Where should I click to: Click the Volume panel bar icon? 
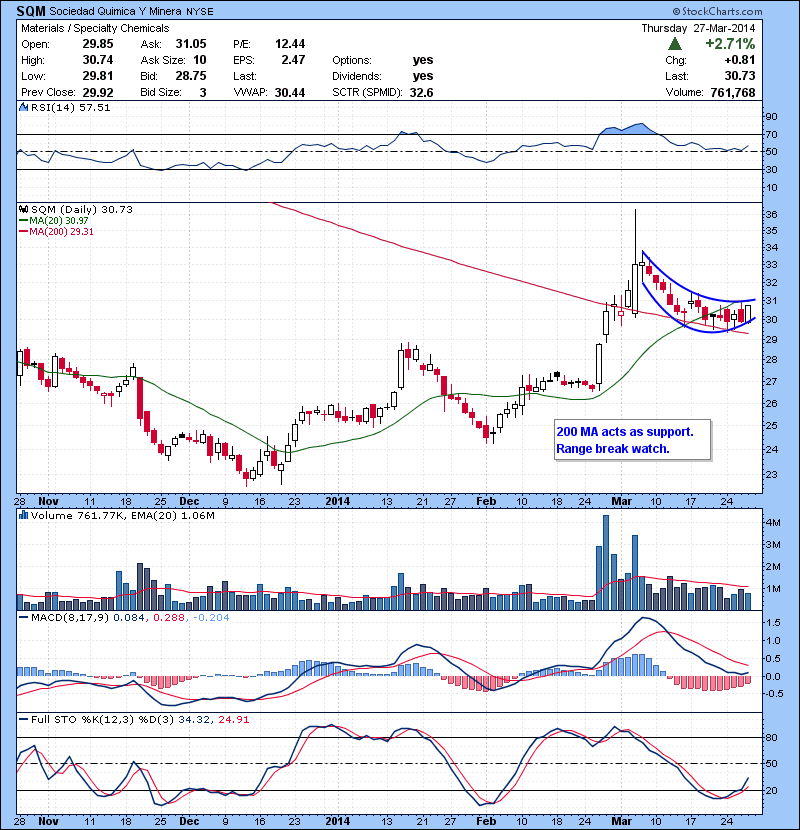(x=23, y=515)
